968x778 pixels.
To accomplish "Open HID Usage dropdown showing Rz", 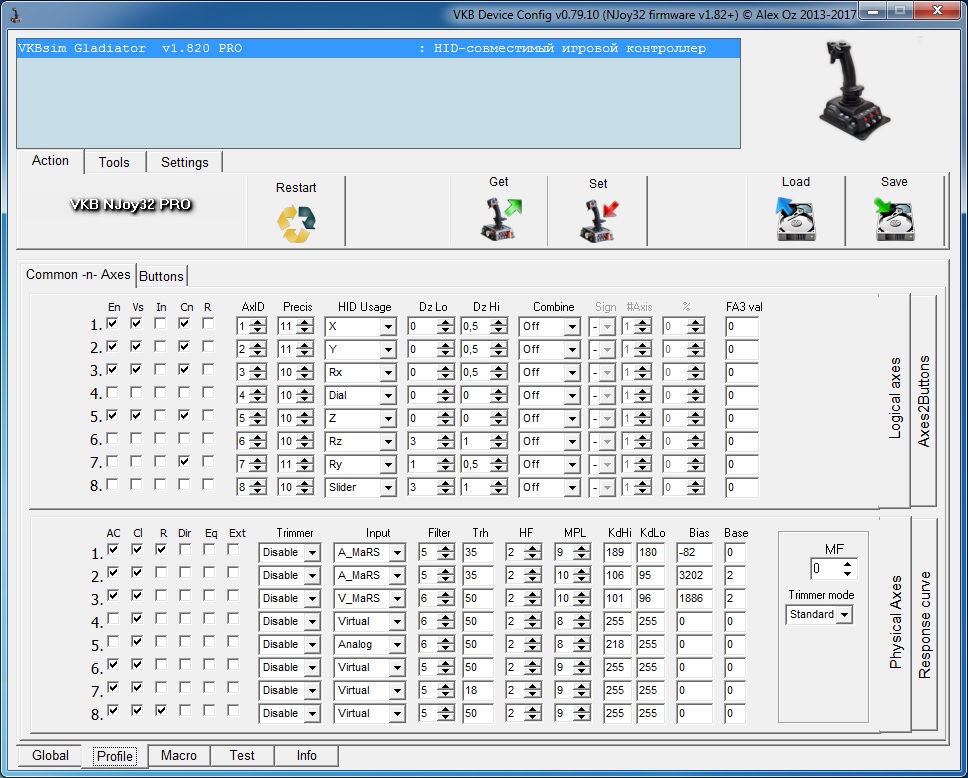I will click(361, 441).
